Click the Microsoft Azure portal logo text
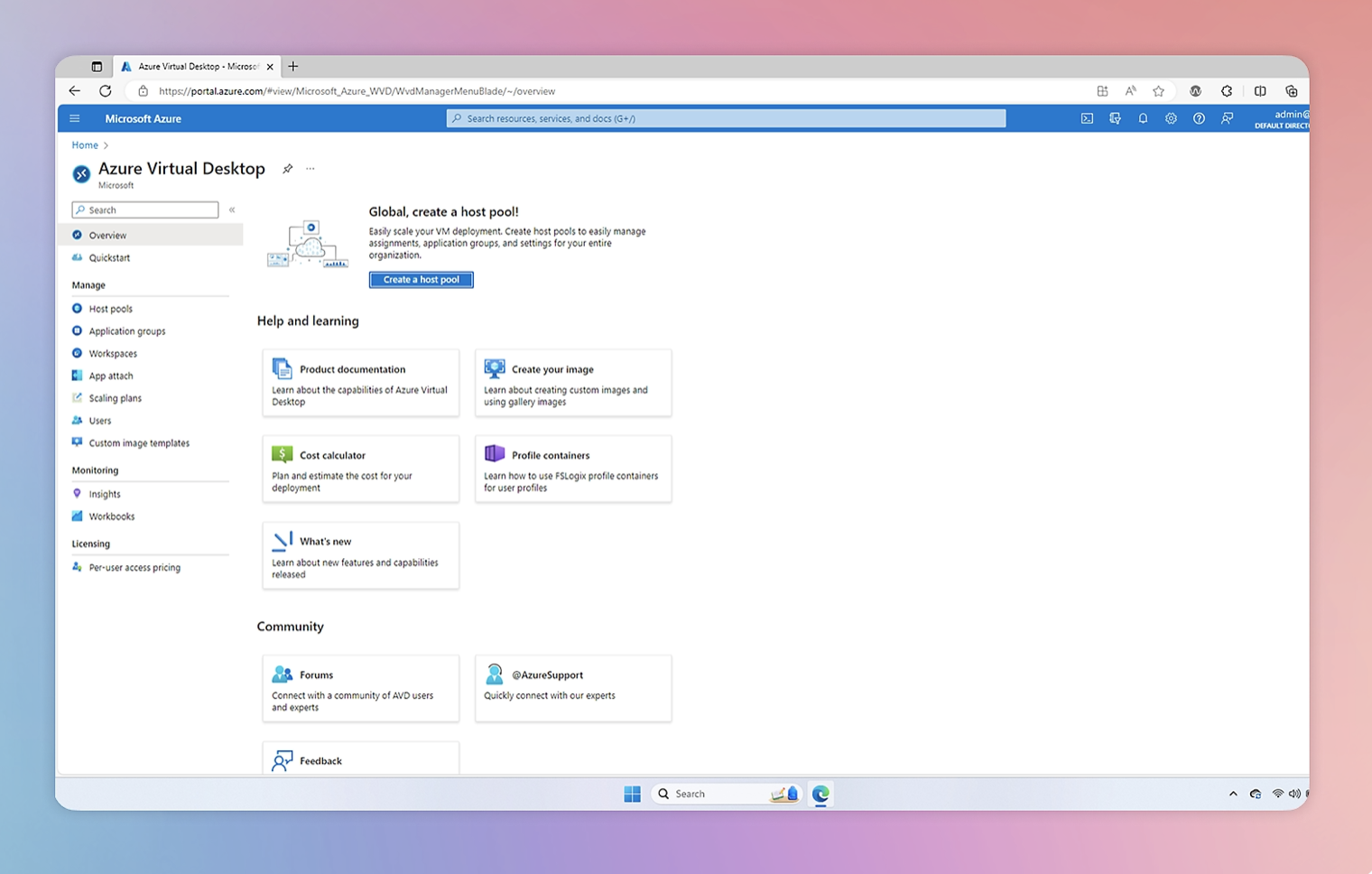 143,118
